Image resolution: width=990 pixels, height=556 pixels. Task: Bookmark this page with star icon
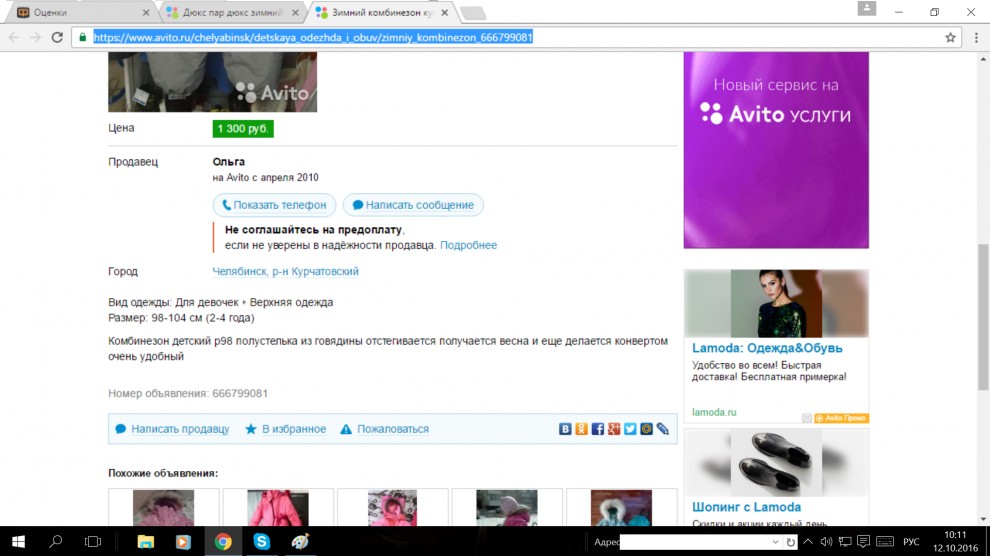(950, 37)
